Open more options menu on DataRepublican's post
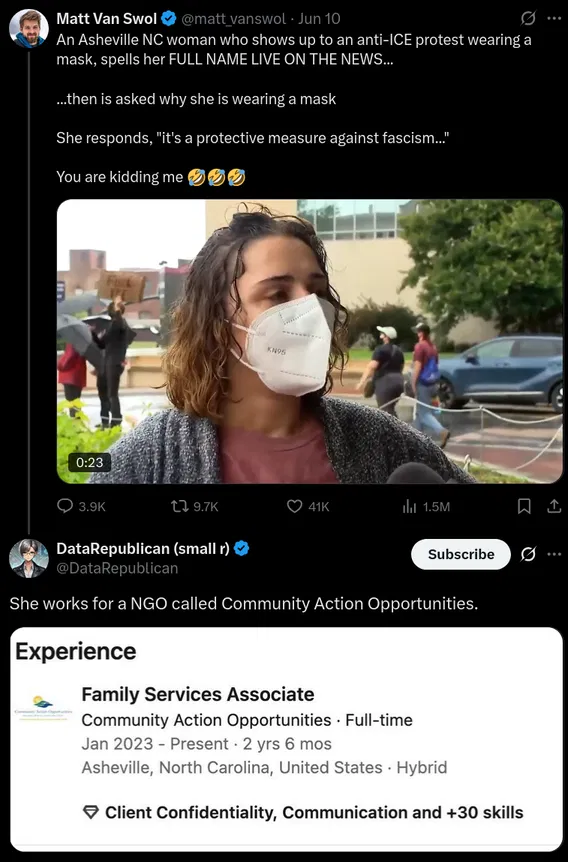 [x=554, y=554]
